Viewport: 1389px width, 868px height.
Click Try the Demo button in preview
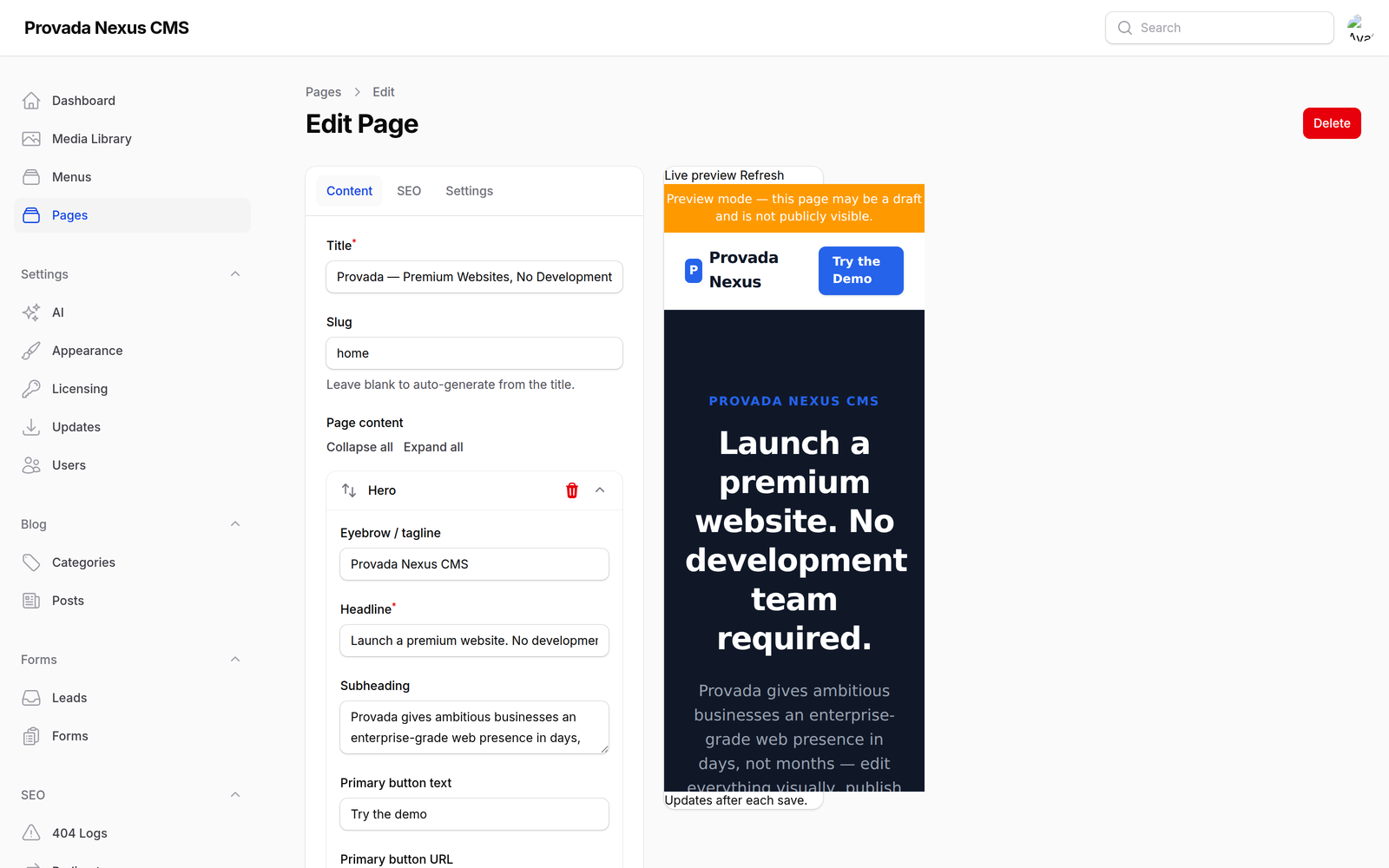click(x=860, y=270)
